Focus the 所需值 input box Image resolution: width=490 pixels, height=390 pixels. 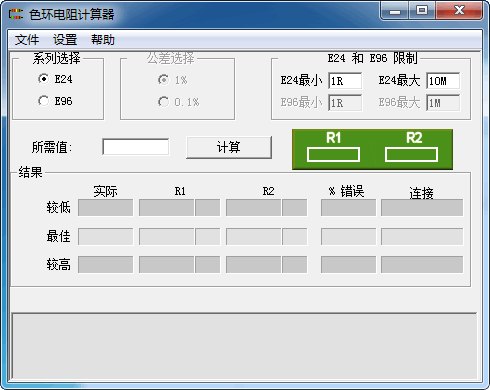click(136, 147)
